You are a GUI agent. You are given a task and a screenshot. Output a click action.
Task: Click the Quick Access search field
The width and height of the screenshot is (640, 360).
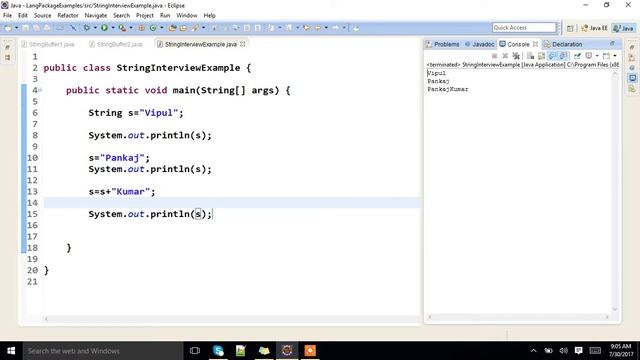(x=524, y=27)
